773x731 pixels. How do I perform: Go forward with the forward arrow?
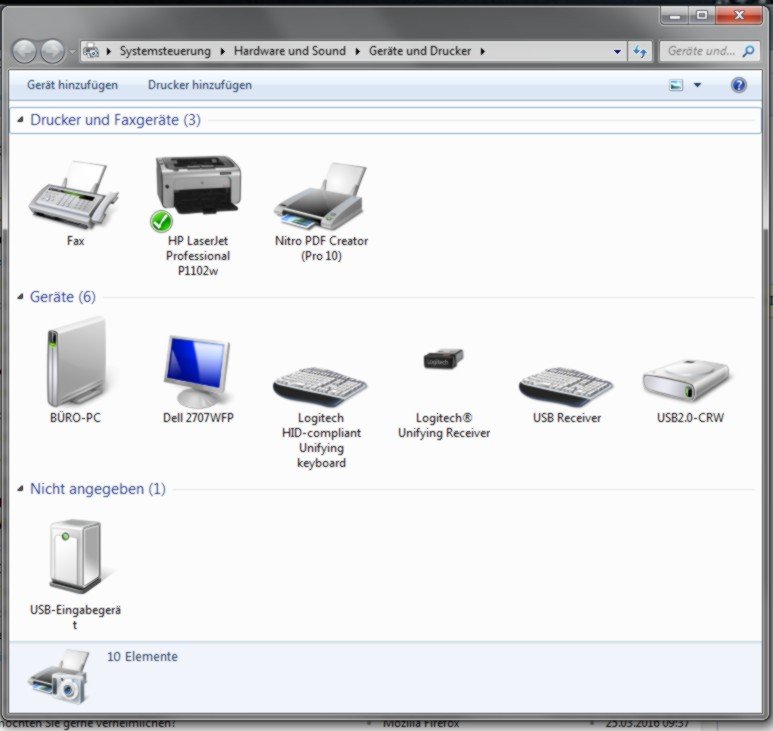click(52, 51)
